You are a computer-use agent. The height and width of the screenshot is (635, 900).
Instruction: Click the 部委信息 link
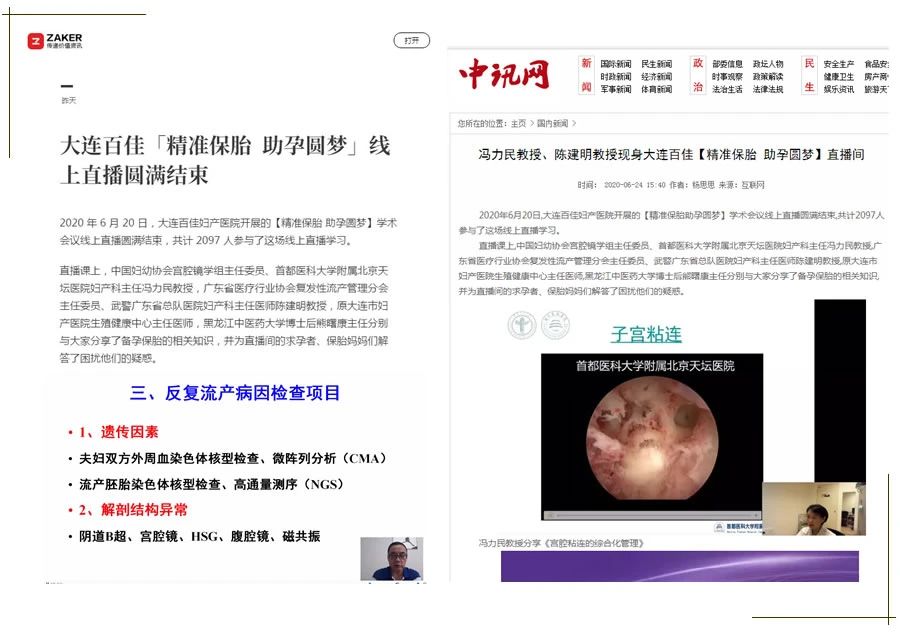click(727, 64)
